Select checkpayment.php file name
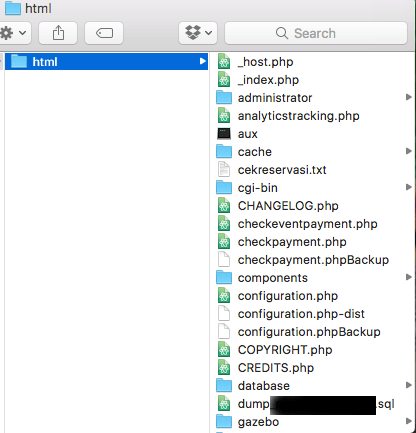Viewport: 416px width, 433px height. click(292, 242)
